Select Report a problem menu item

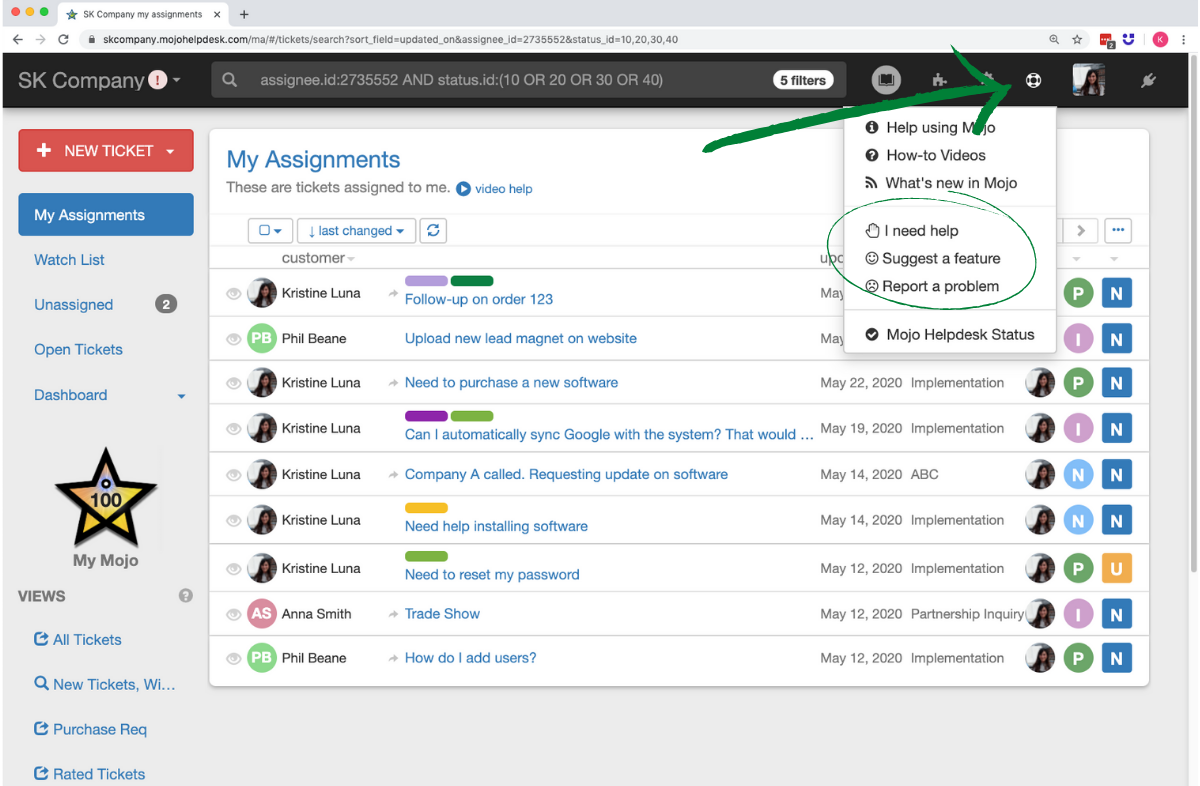pos(939,286)
